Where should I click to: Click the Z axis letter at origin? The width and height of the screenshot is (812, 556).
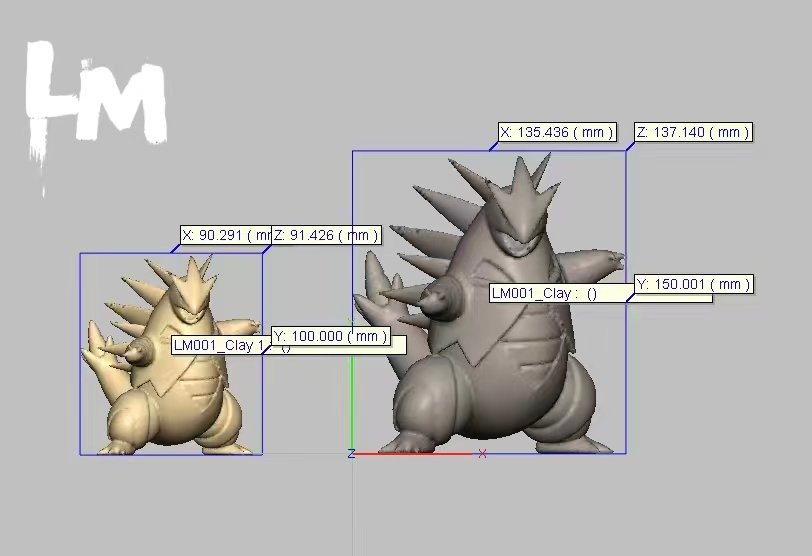(x=351, y=454)
